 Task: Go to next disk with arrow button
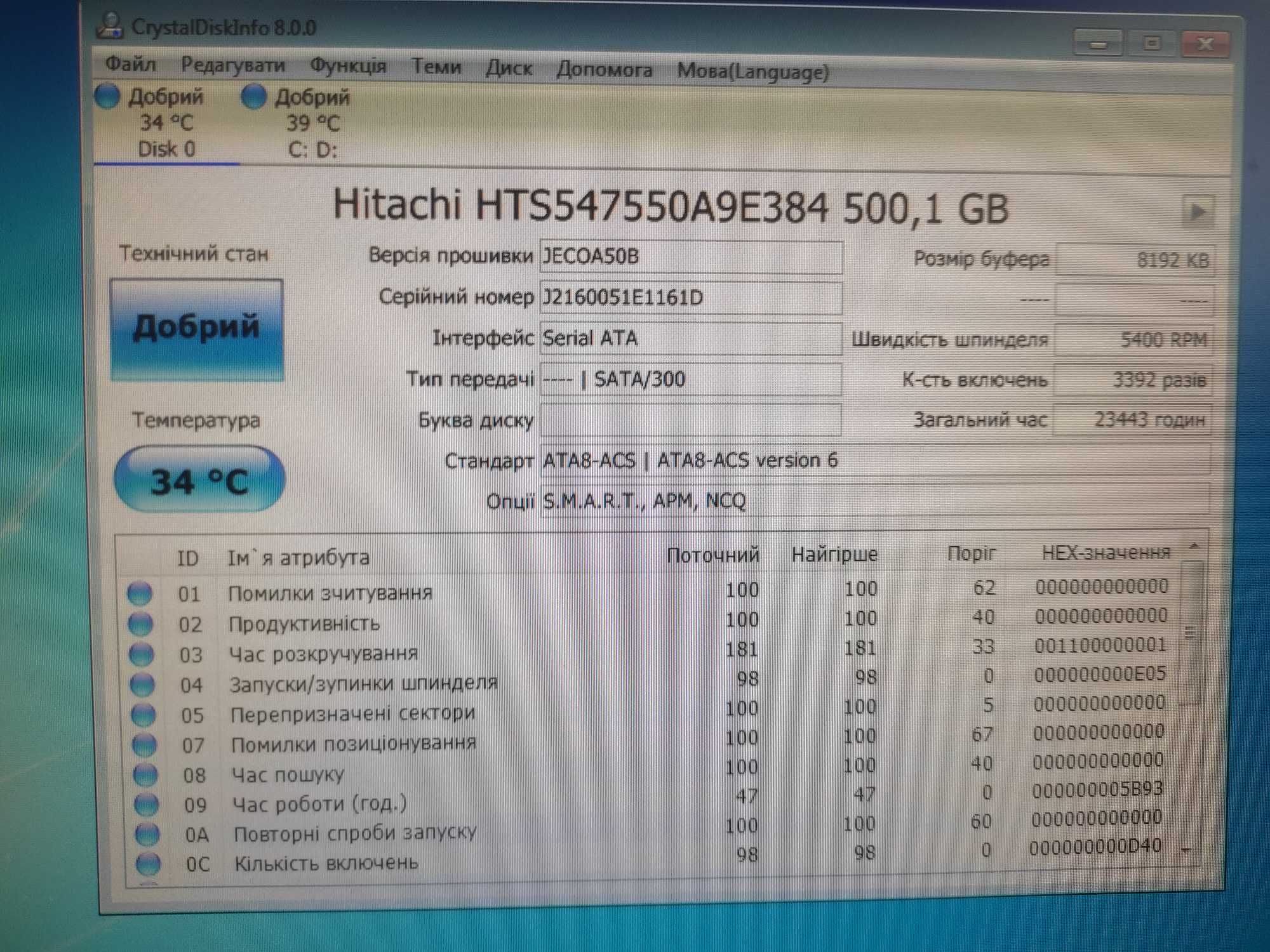(x=1198, y=211)
